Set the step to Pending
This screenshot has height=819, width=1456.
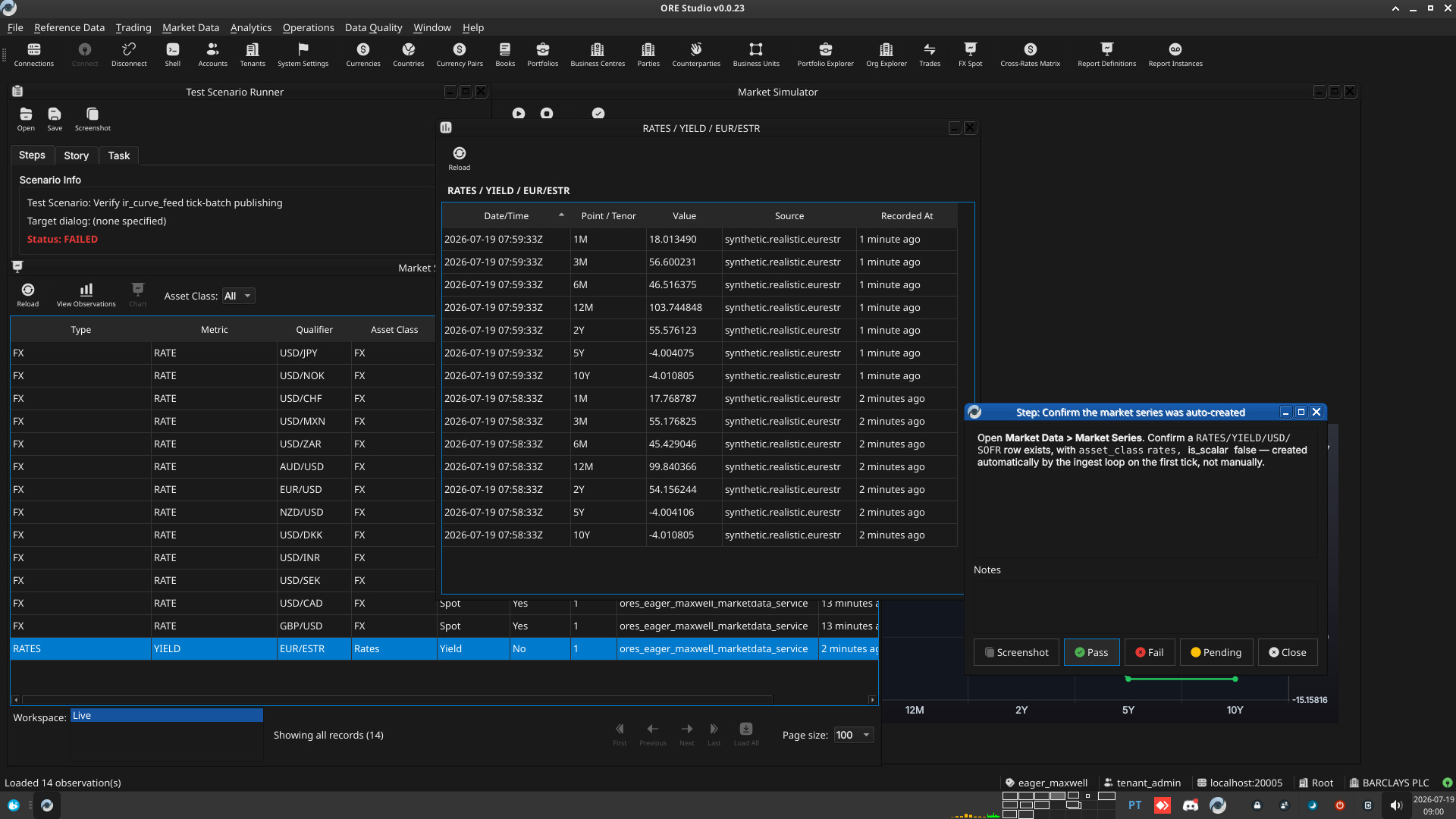[x=1216, y=652]
